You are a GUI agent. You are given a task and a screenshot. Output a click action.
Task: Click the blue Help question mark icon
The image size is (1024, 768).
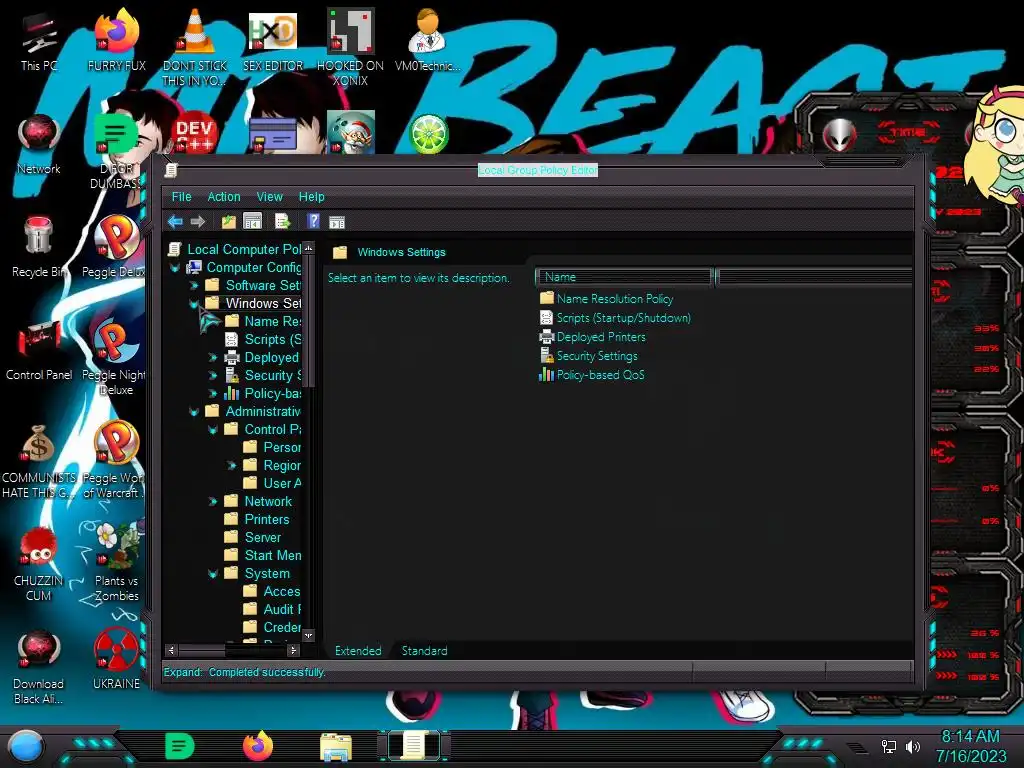tap(313, 221)
